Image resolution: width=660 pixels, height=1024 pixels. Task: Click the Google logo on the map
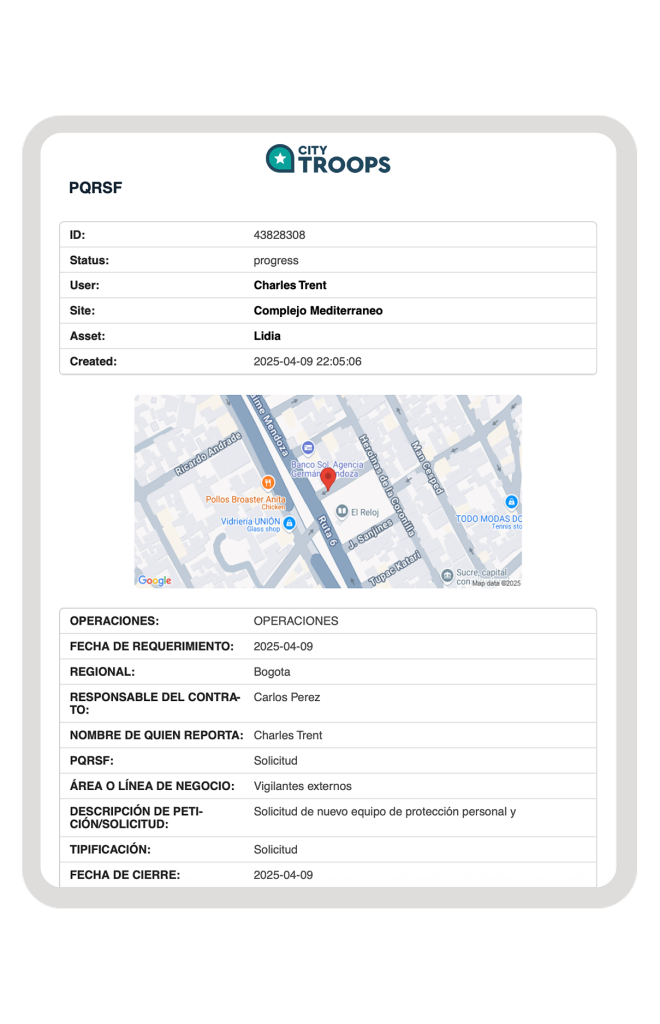[x=155, y=581]
